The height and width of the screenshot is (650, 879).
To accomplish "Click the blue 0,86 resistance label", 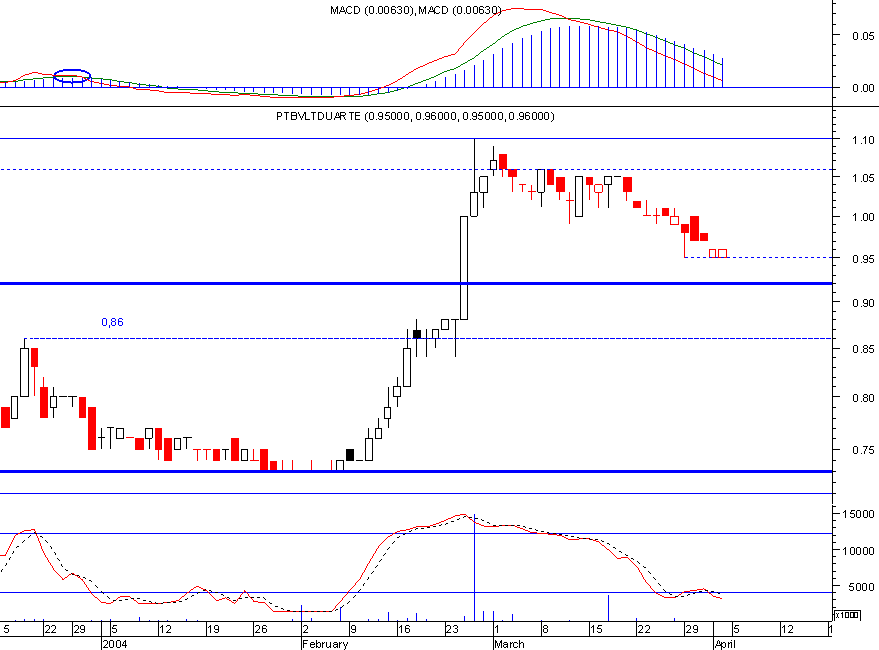I will pyautogui.click(x=112, y=322).
